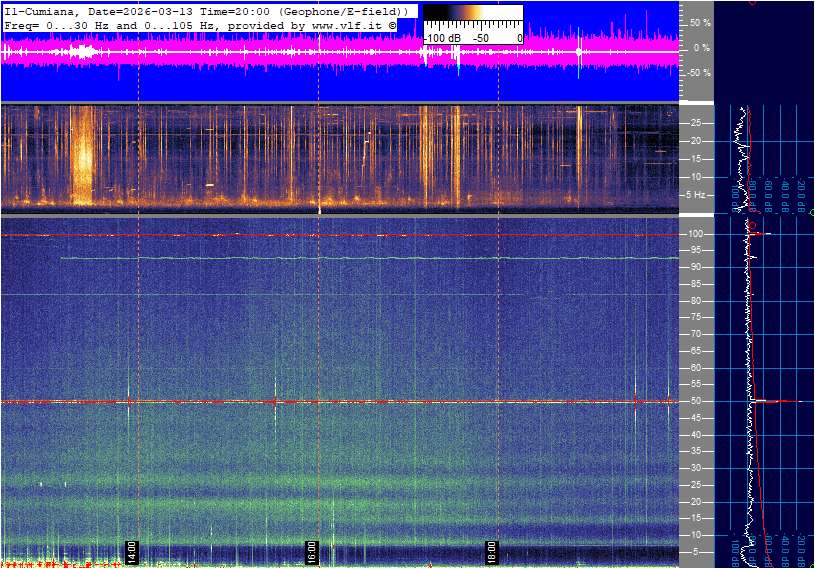Click the 50 Hz frequency axis label
The width and height of the screenshot is (815, 569).
click(x=697, y=401)
